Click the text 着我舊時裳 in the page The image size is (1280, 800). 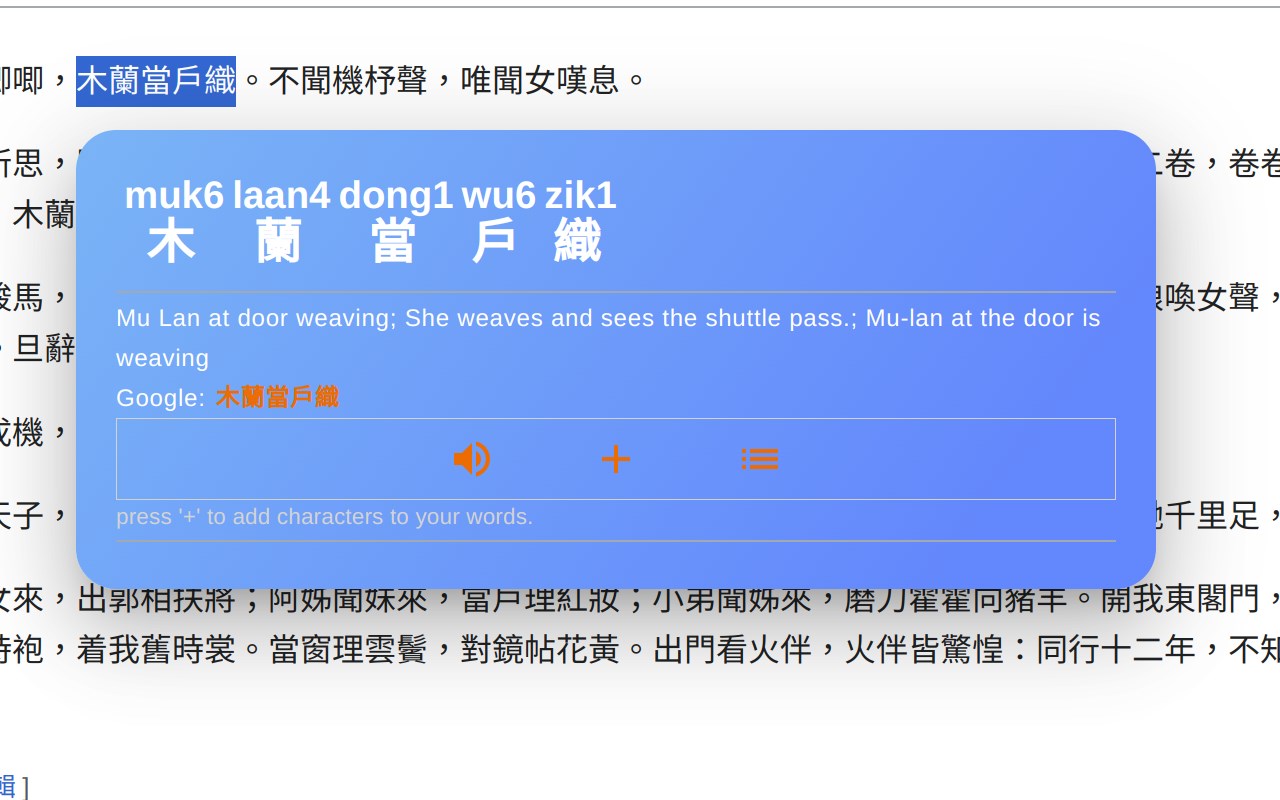[x=156, y=650]
